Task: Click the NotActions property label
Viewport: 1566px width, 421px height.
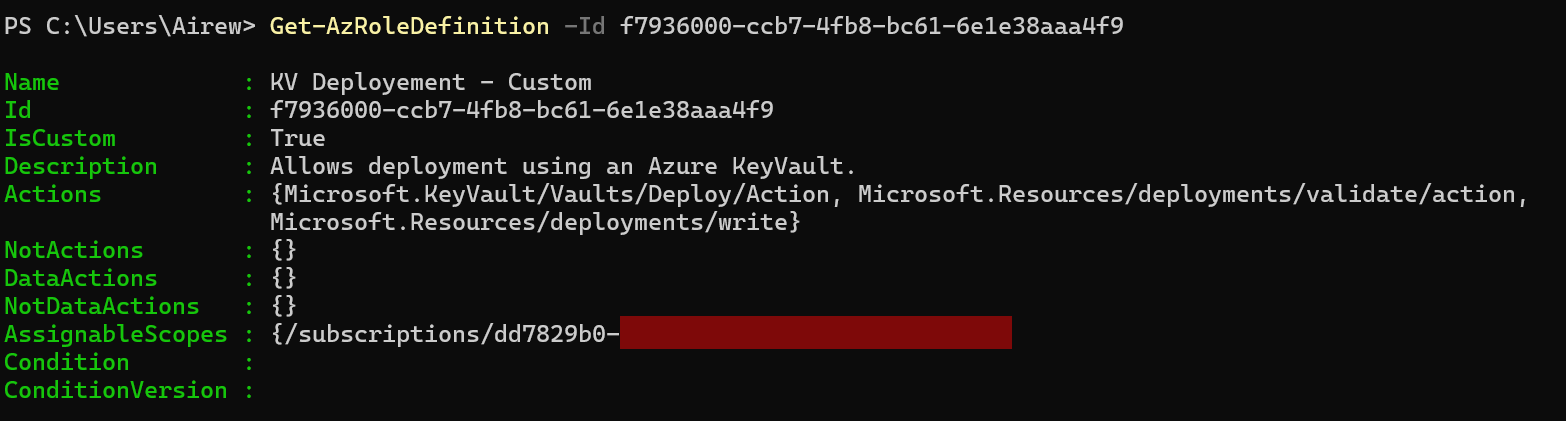Action: [74, 250]
